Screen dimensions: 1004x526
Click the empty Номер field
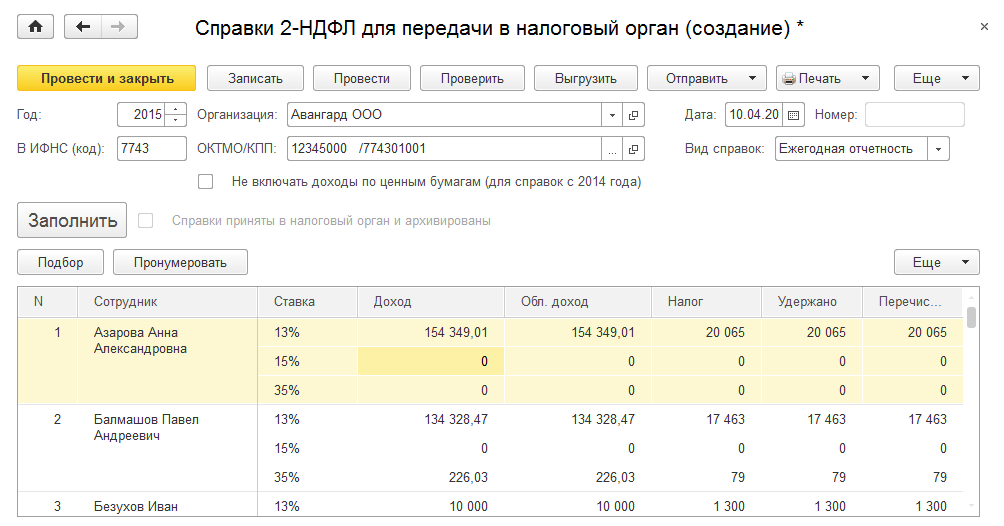tap(914, 115)
